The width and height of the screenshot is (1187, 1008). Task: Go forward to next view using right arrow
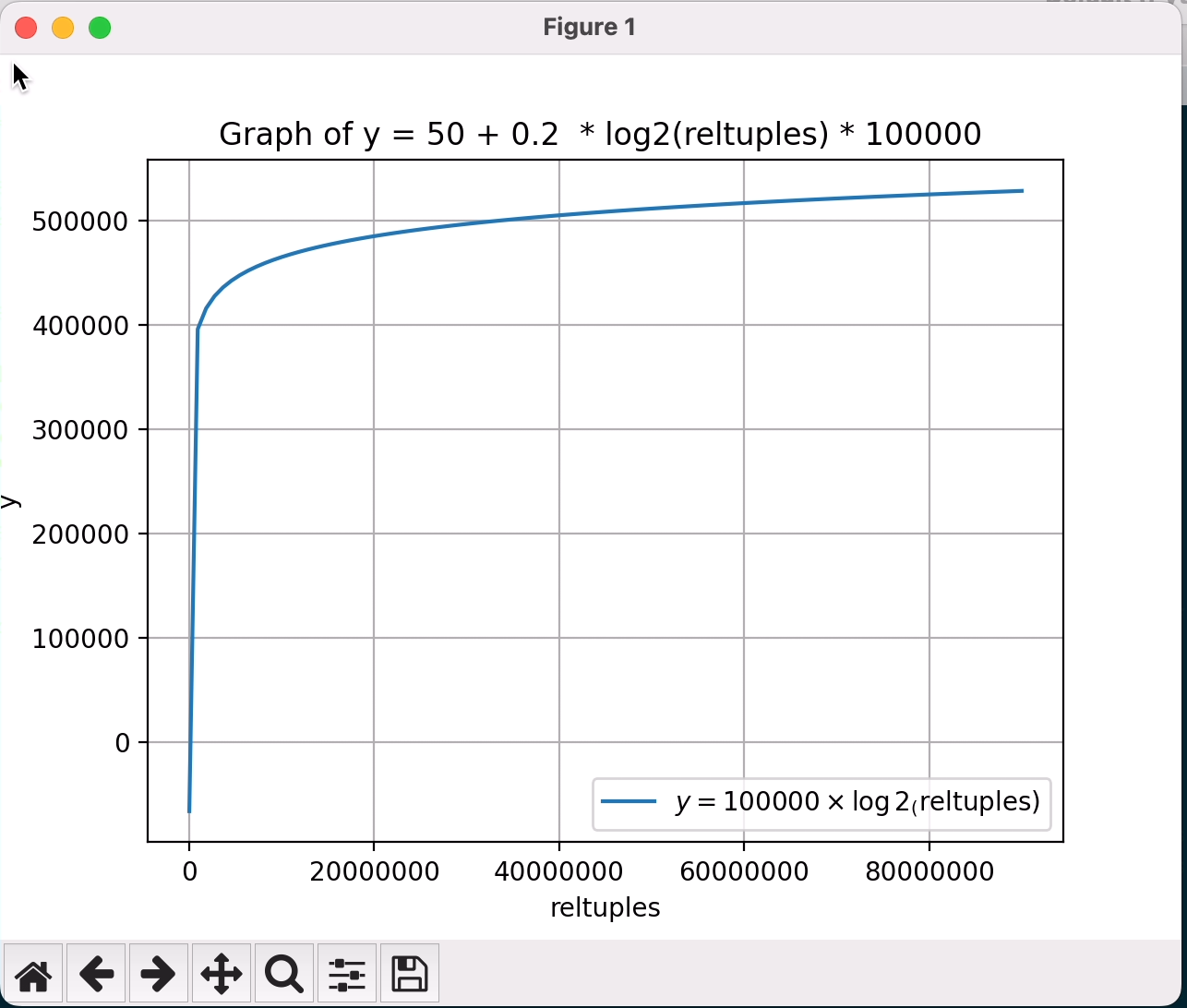(x=159, y=973)
